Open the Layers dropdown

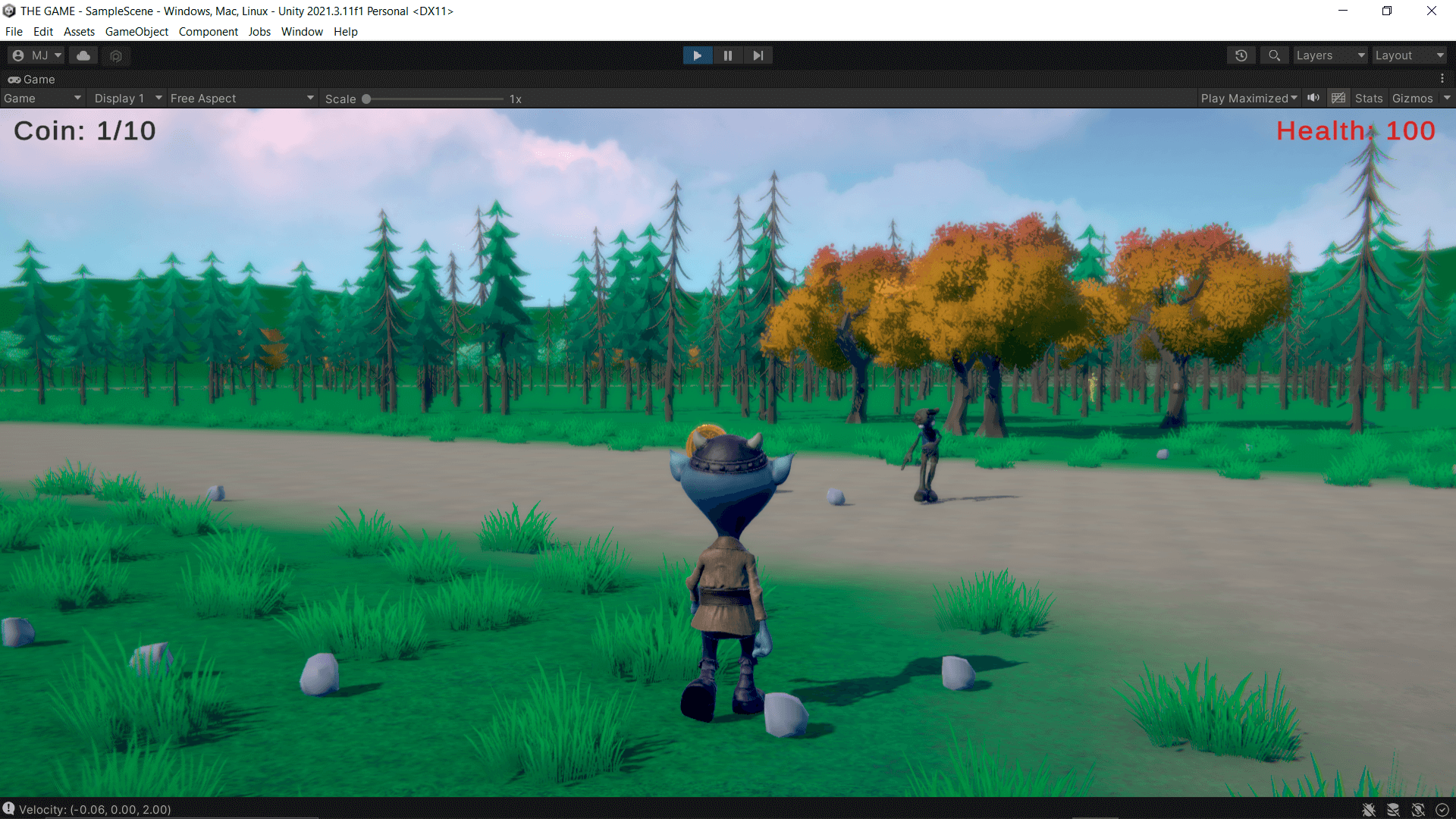pyautogui.click(x=1330, y=55)
